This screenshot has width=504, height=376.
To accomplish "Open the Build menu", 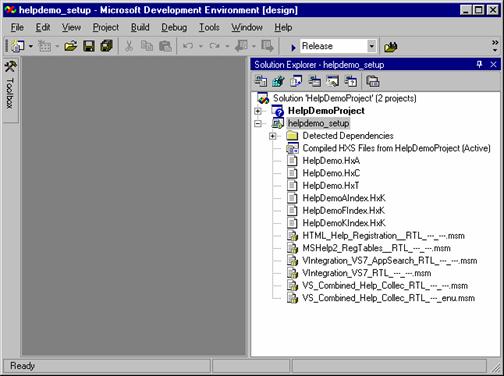I will (140, 27).
